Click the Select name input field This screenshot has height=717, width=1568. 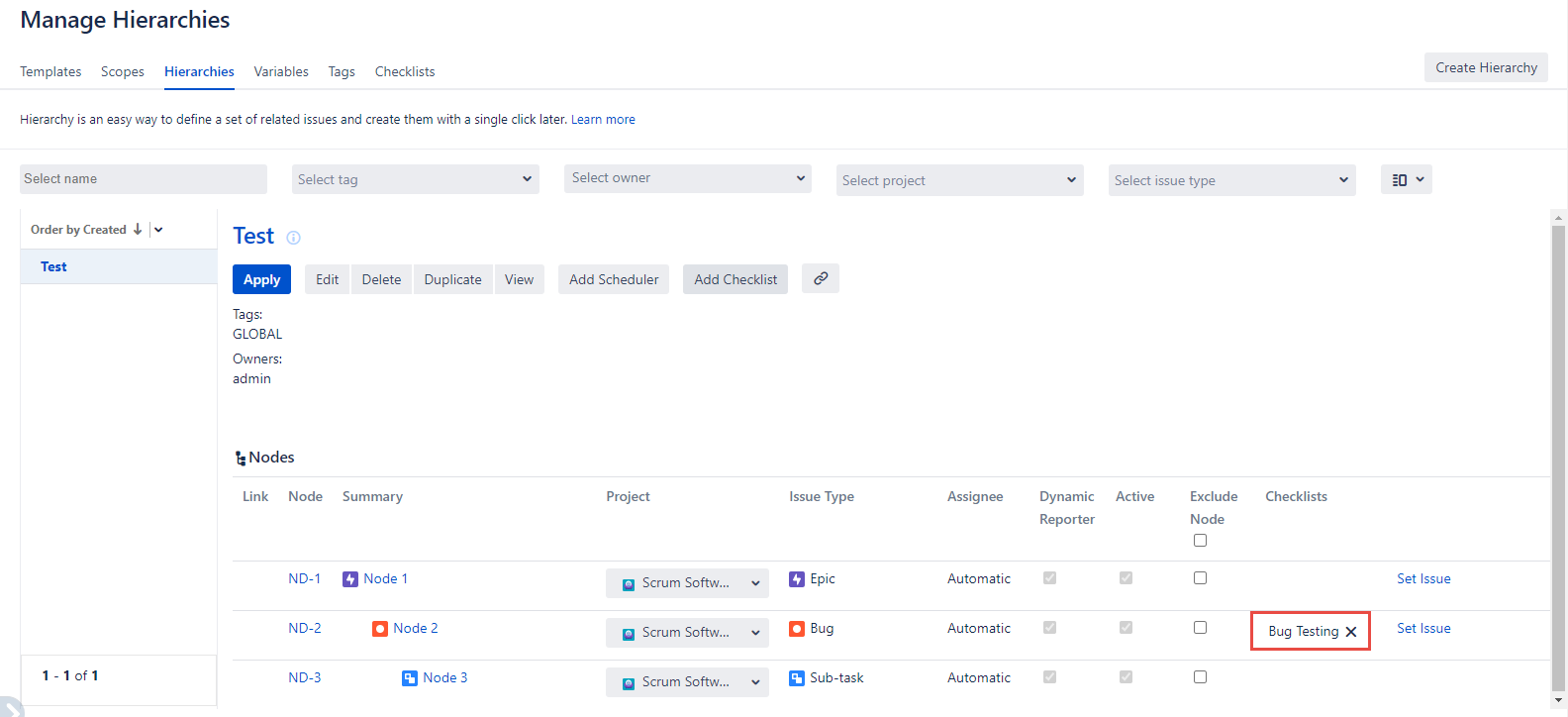tap(144, 179)
